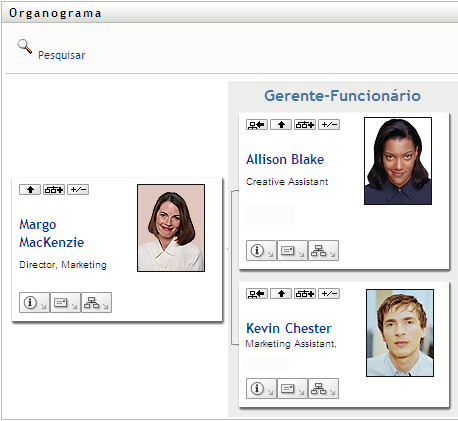The width and height of the screenshot is (458, 421).
Task: Open Allison Blake's profile name link
Action: [285, 159]
